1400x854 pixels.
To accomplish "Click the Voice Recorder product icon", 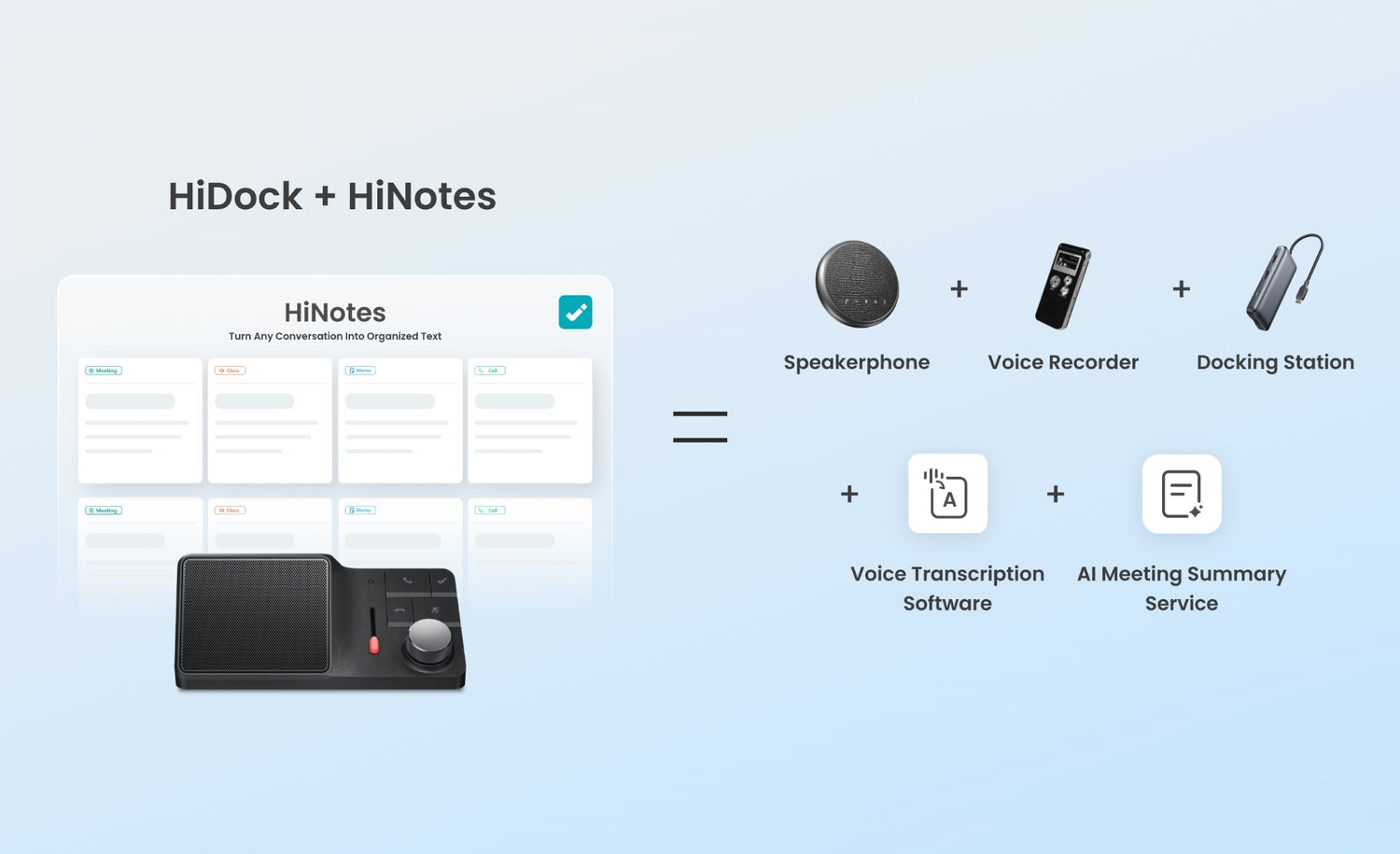I will tap(1063, 287).
